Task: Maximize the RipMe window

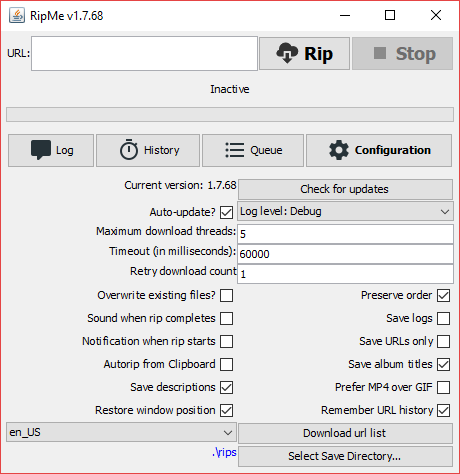Action: (x=390, y=15)
